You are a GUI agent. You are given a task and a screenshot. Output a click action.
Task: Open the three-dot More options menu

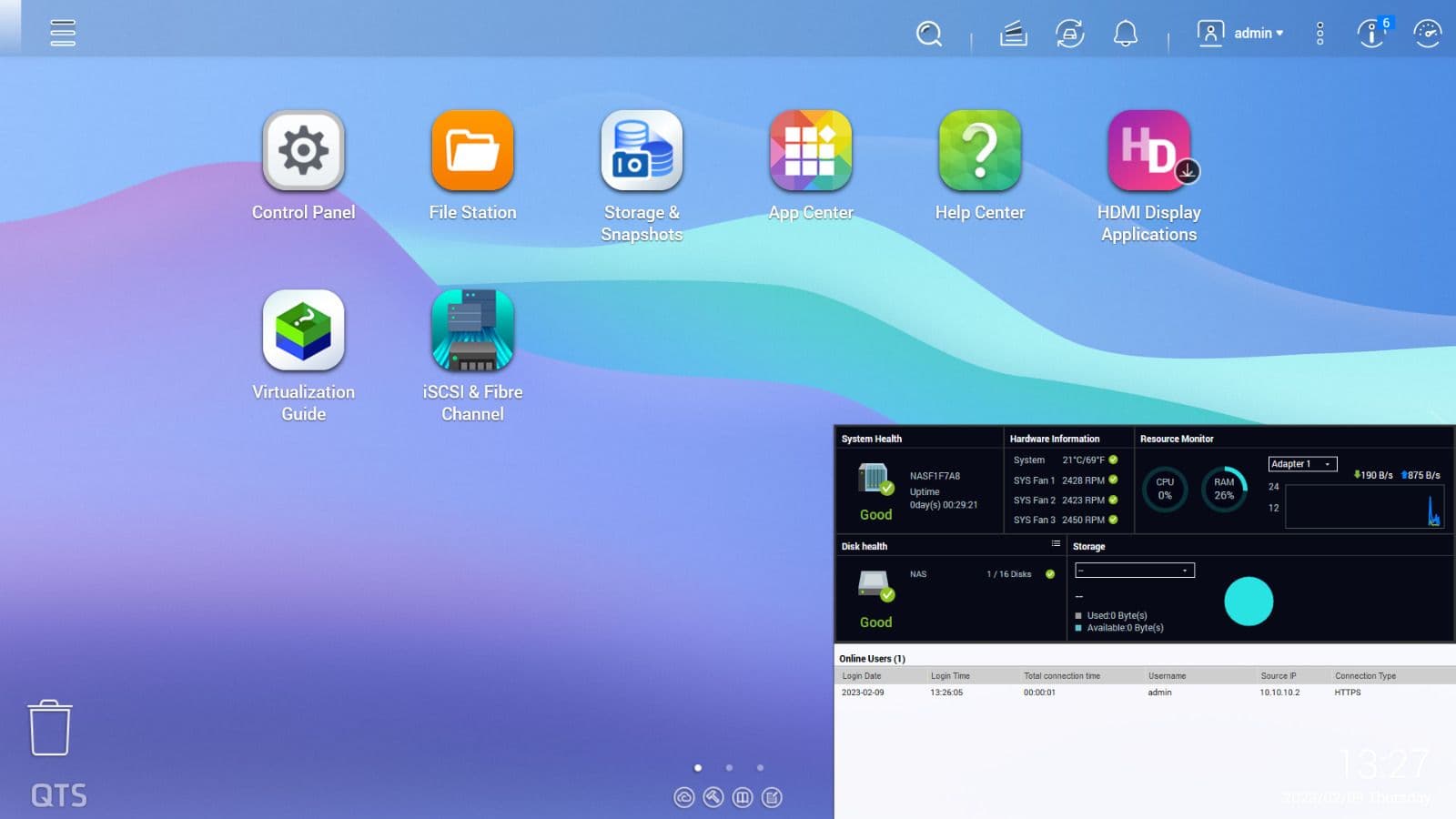pyautogui.click(x=1319, y=34)
